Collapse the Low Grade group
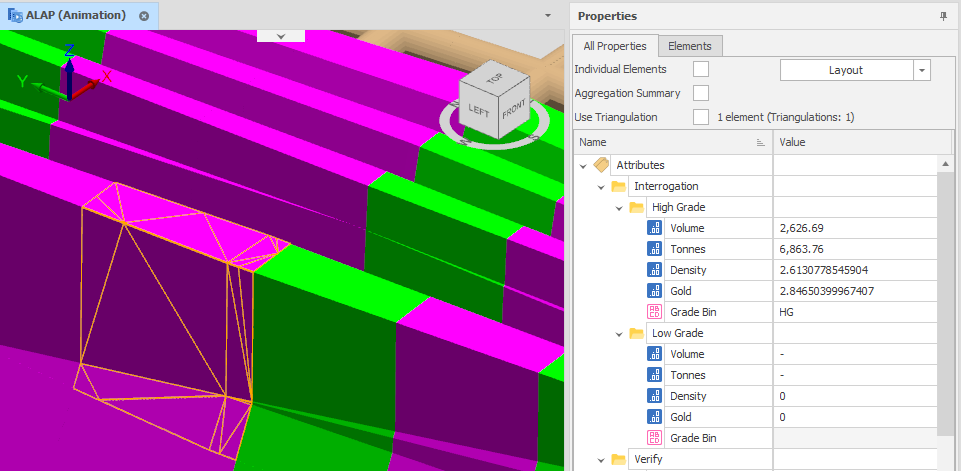This screenshot has width=961, height=471. tap(619, 333)
